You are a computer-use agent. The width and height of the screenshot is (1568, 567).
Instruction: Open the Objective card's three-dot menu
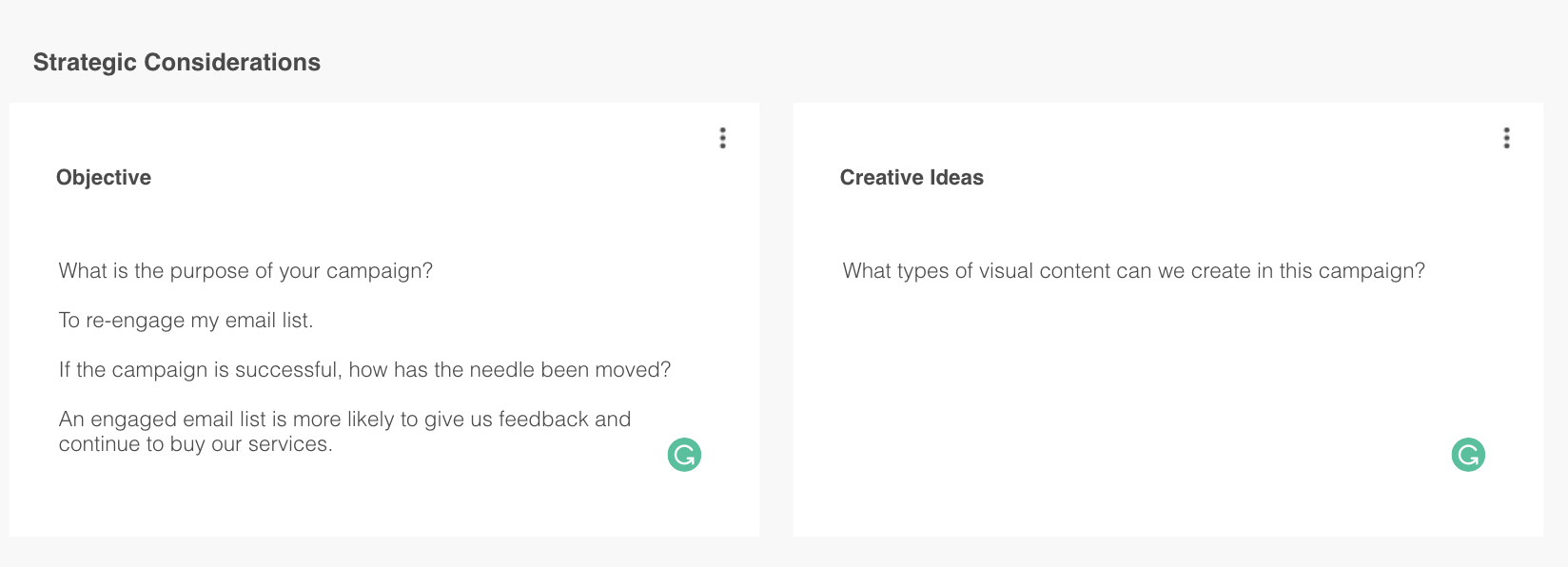click(x=723, y=138)
